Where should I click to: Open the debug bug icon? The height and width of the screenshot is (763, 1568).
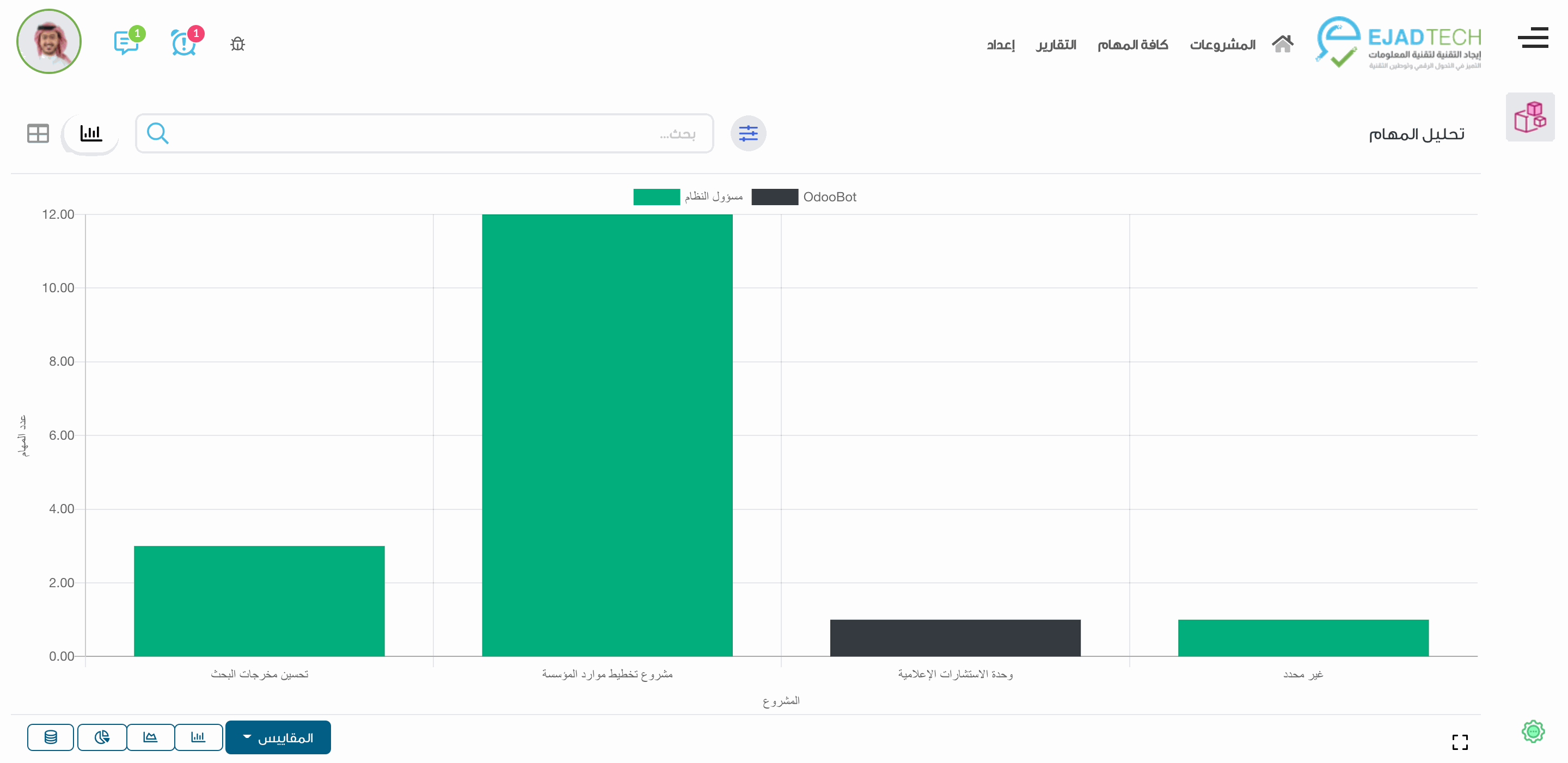point(237,44)
